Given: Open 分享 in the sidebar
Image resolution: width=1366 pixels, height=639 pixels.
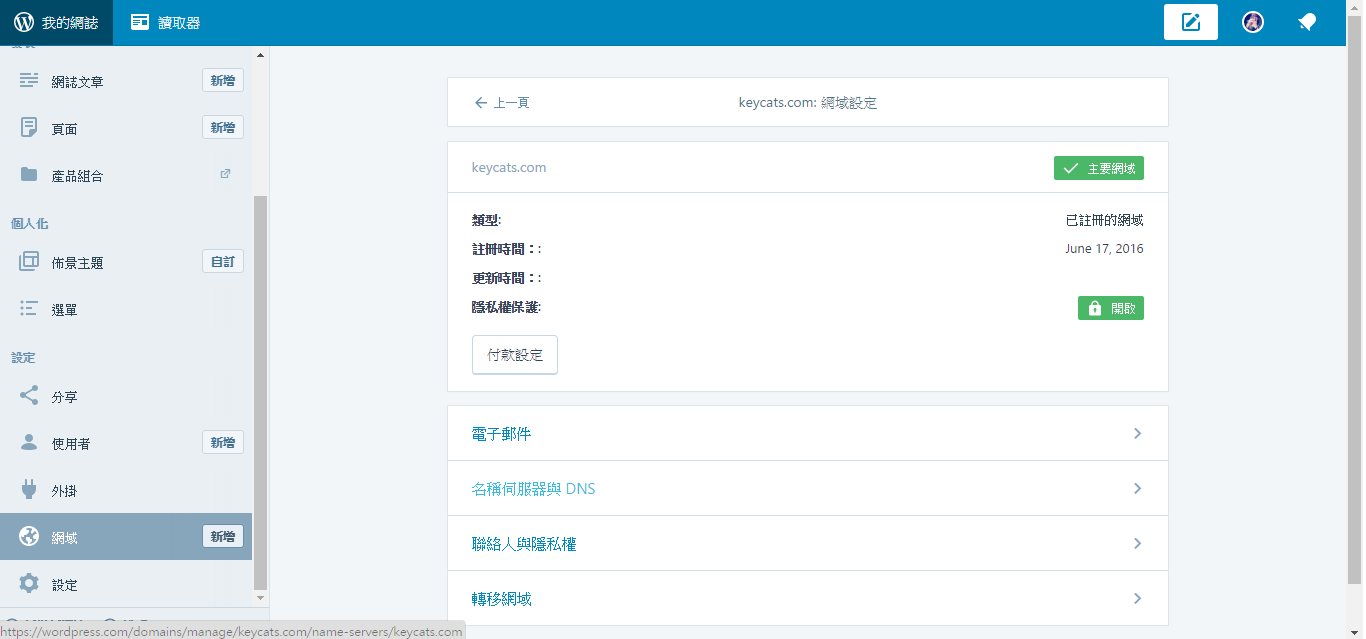Looking at the screenshot, I should (65, 397).
